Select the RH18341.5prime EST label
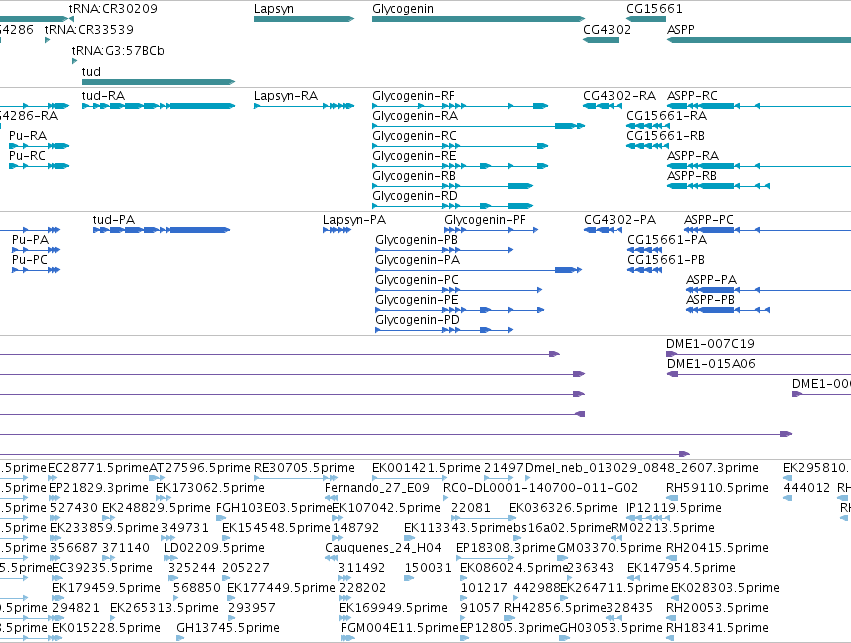851x643 pixels. click(x=717, y=628)
